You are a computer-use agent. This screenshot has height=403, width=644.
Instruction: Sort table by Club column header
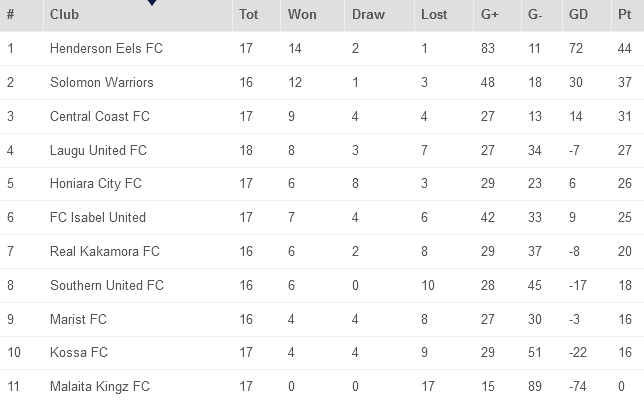coord(64,15)
